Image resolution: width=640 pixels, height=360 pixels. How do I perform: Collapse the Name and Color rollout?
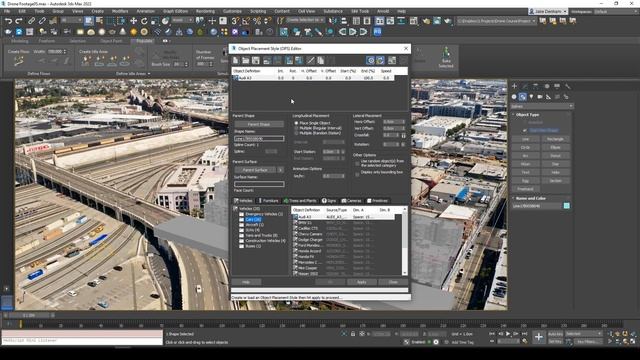tap(531, 198)
